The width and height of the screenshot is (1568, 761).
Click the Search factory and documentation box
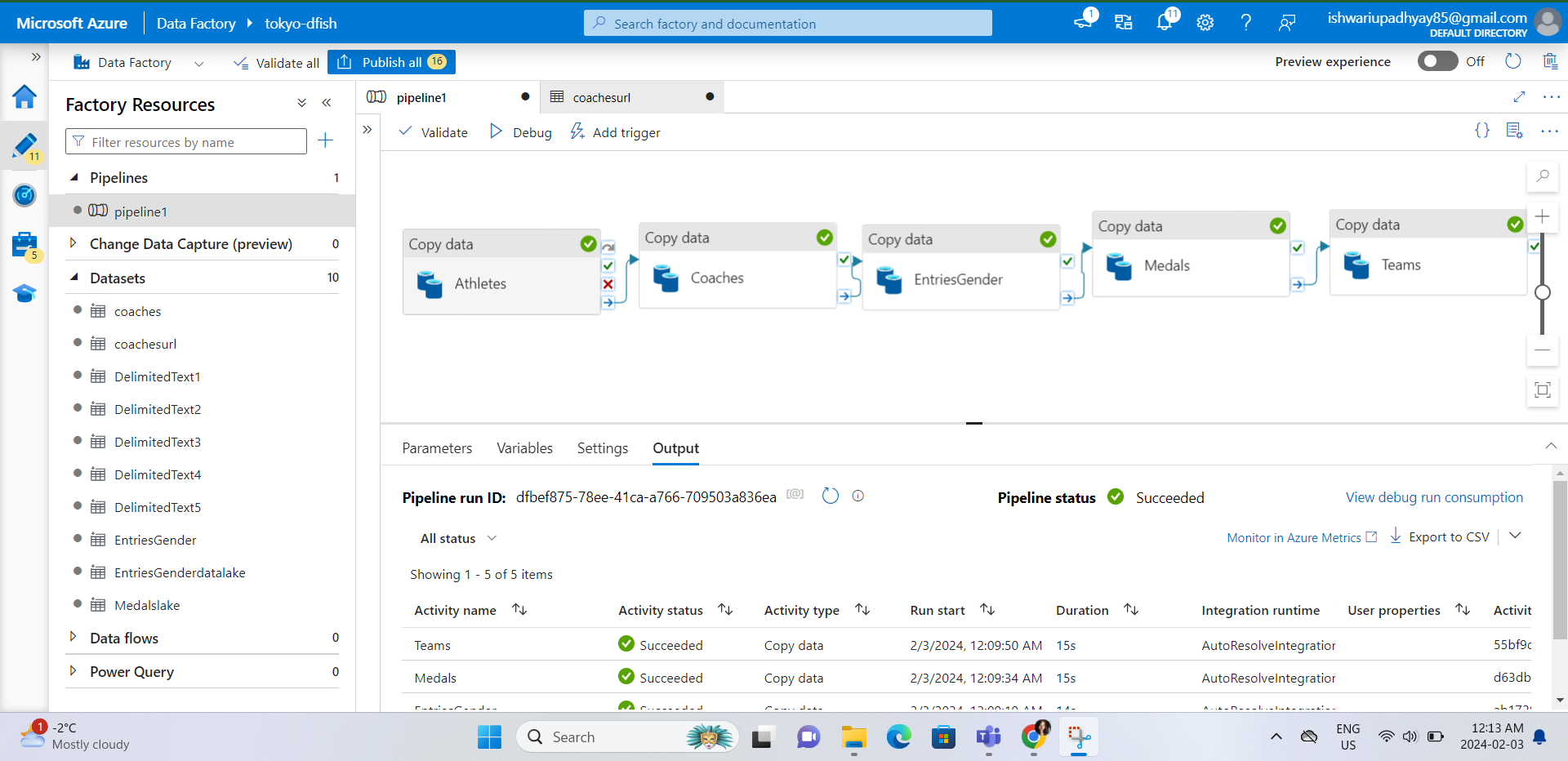point(788,23)
